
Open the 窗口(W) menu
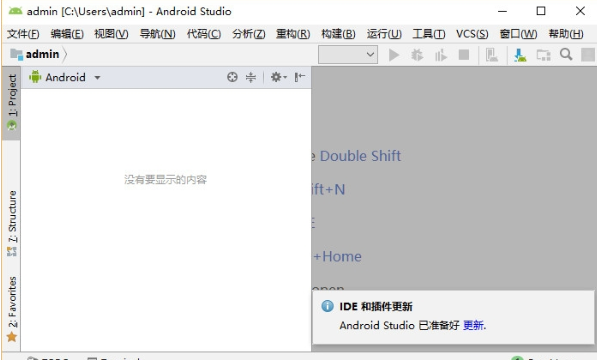click(x=518, y=34)
